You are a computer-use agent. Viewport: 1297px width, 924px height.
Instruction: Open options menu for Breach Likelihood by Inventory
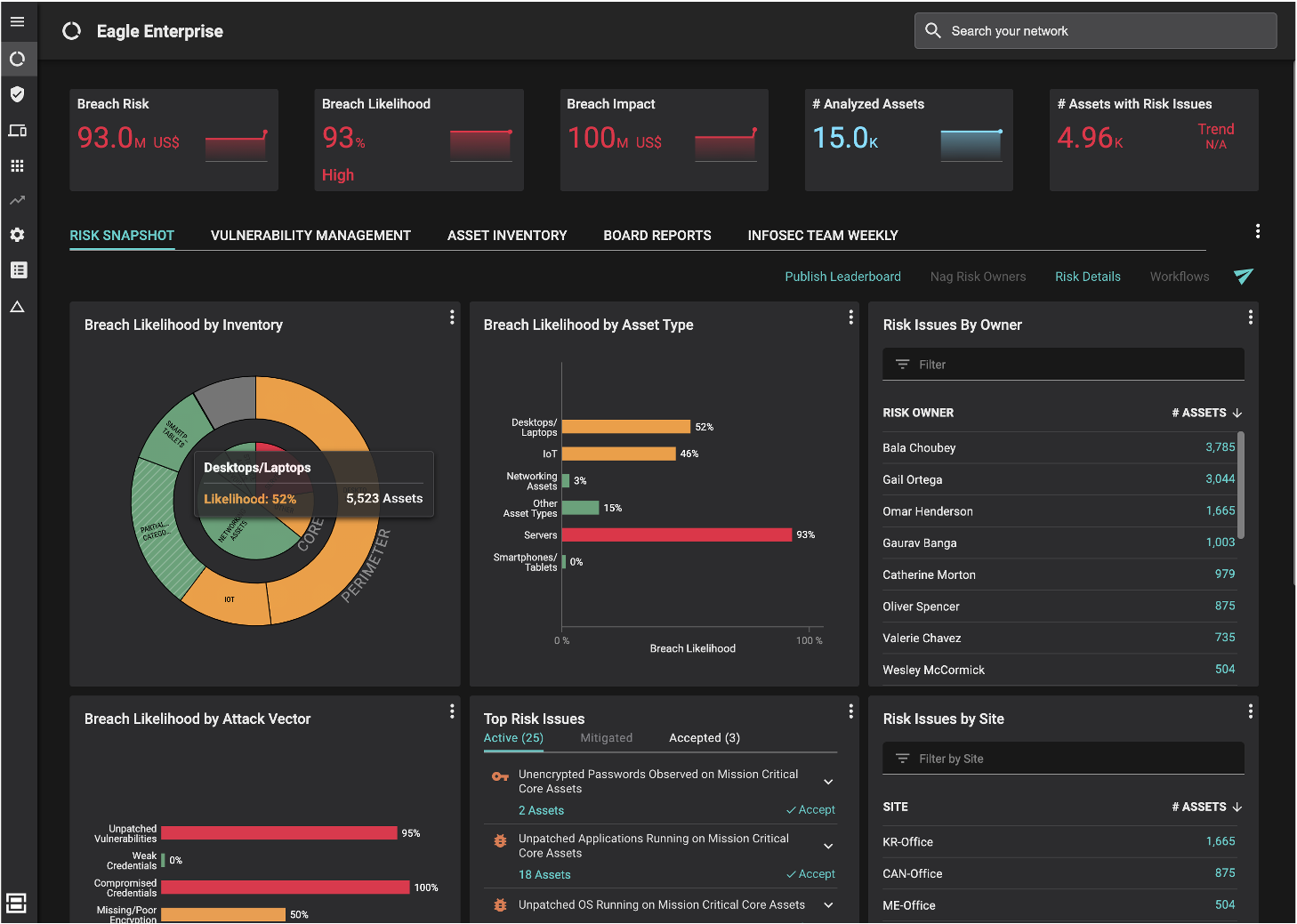(x=452, y=317)
